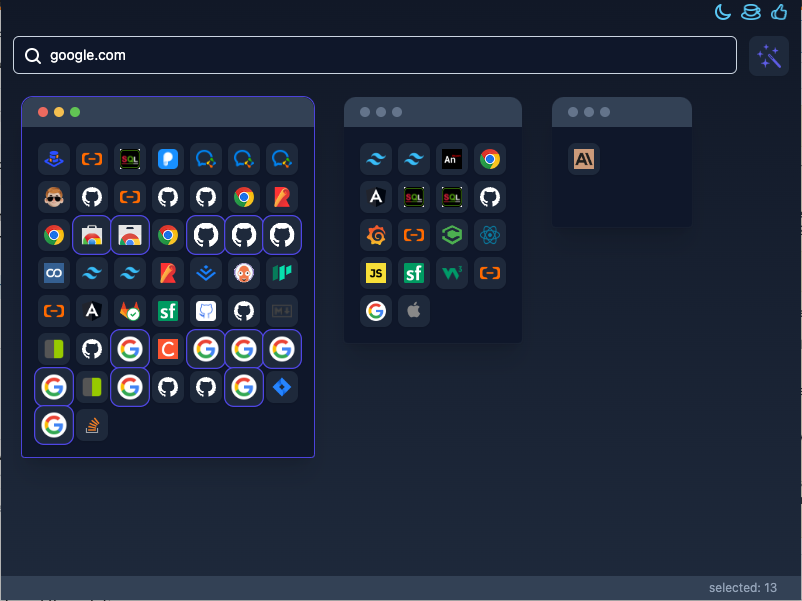This screenshot has width=802, height=601.
Task: Click the selected: 13 status text
Action: coord(743,588)
